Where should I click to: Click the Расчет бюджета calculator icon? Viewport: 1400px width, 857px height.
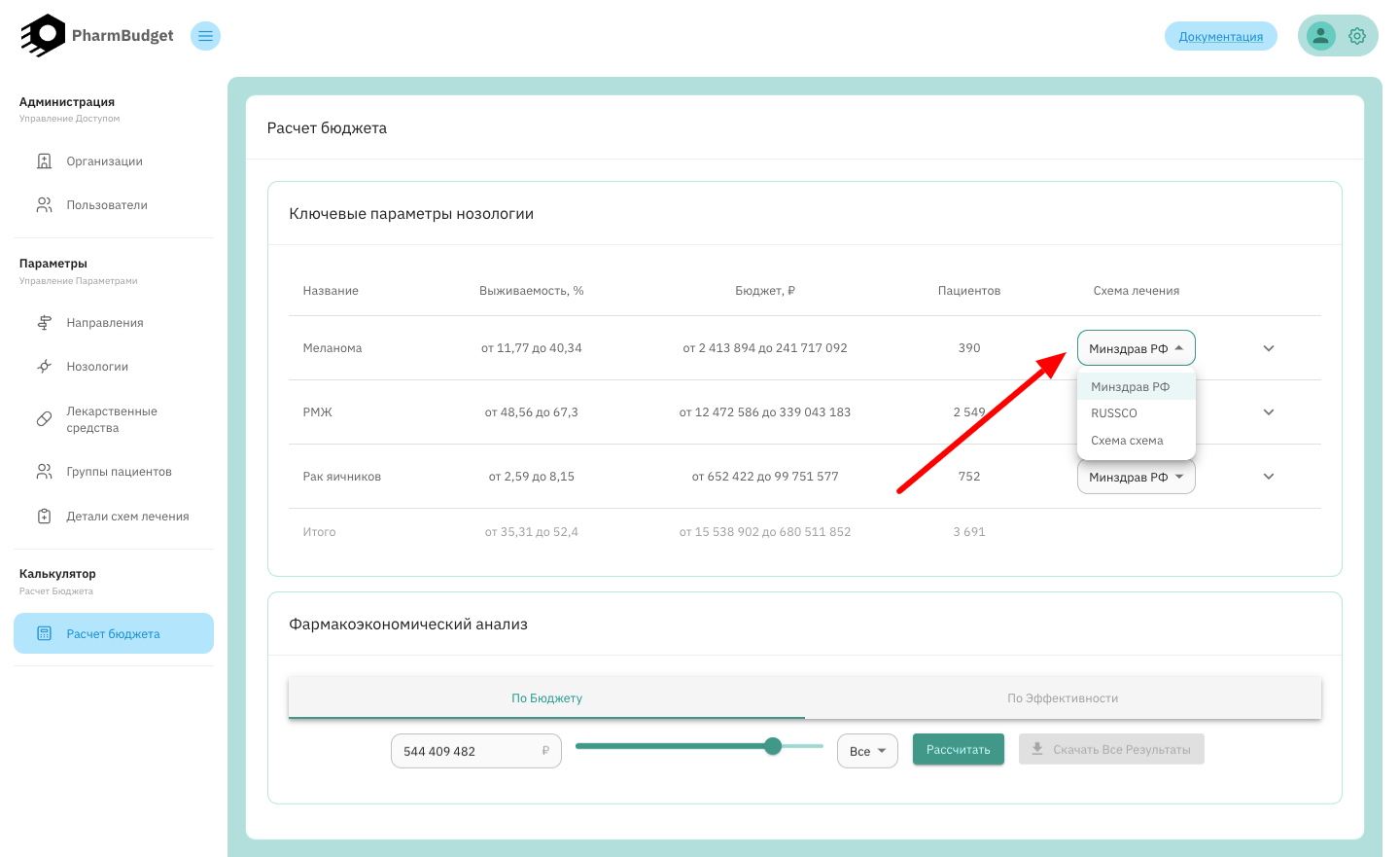point(44,634)
